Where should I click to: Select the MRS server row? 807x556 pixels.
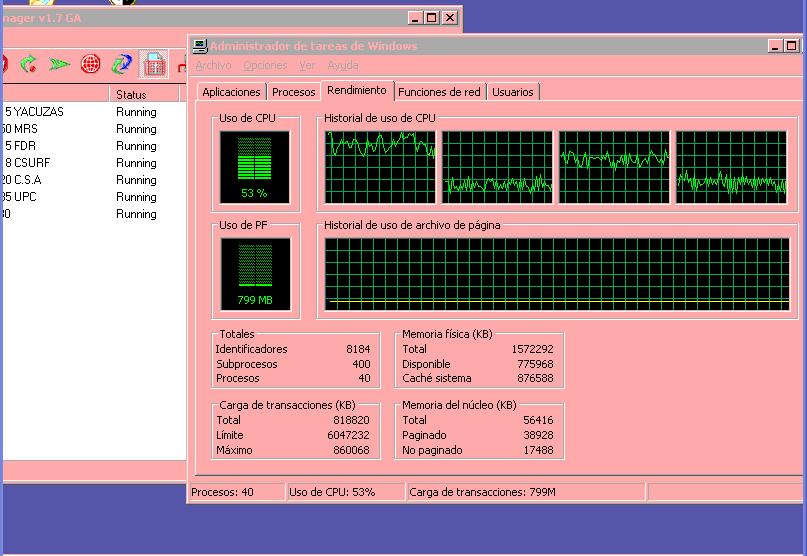pos(94,129)
